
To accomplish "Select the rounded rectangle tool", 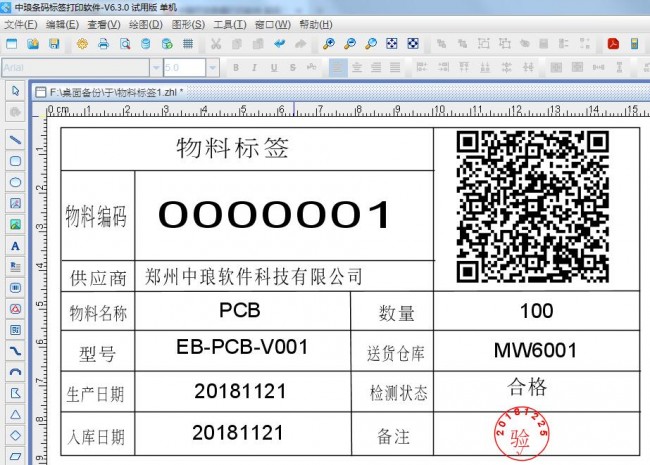I will click(x=15, y=161).
